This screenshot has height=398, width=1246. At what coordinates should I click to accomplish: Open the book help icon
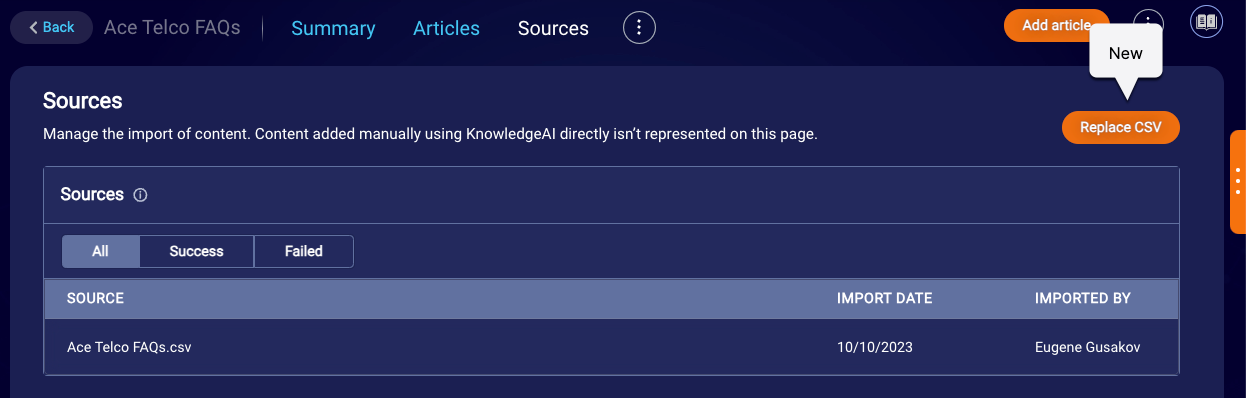pos(1207,22)
